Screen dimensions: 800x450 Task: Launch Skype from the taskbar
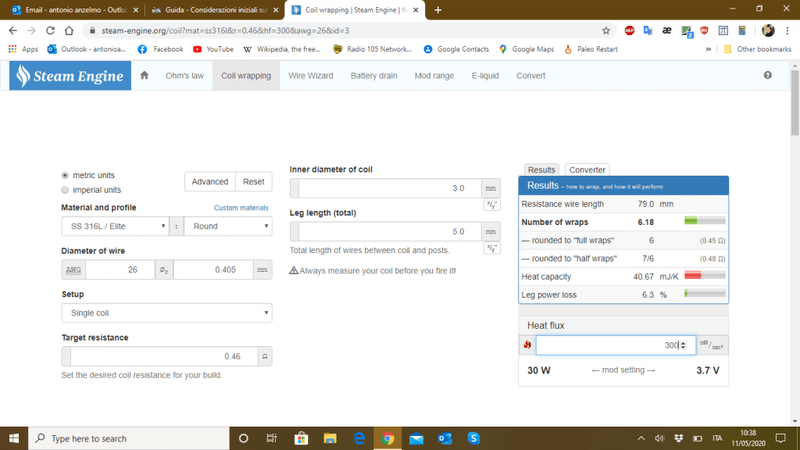473,438
